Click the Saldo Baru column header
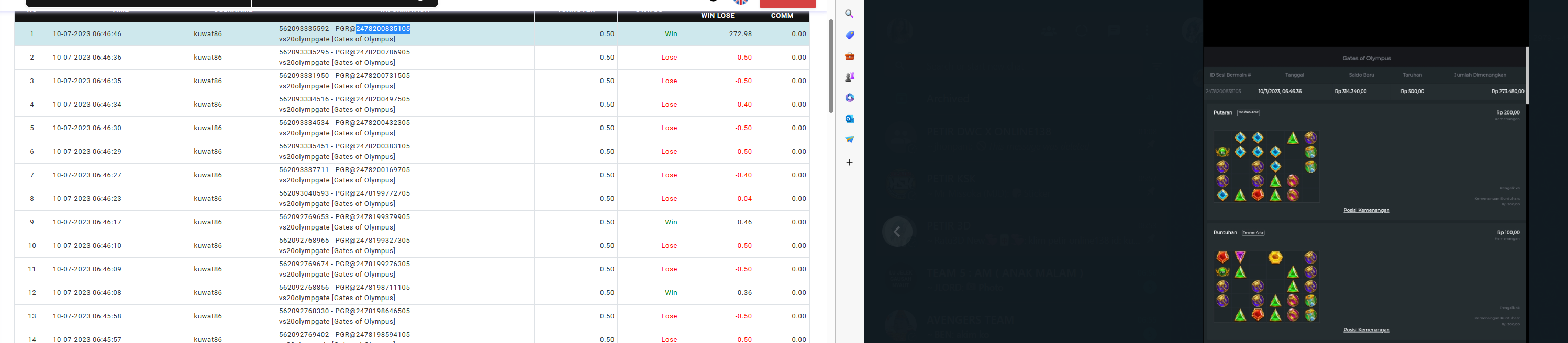The image size is (1568, 343). pos(1361,75)
